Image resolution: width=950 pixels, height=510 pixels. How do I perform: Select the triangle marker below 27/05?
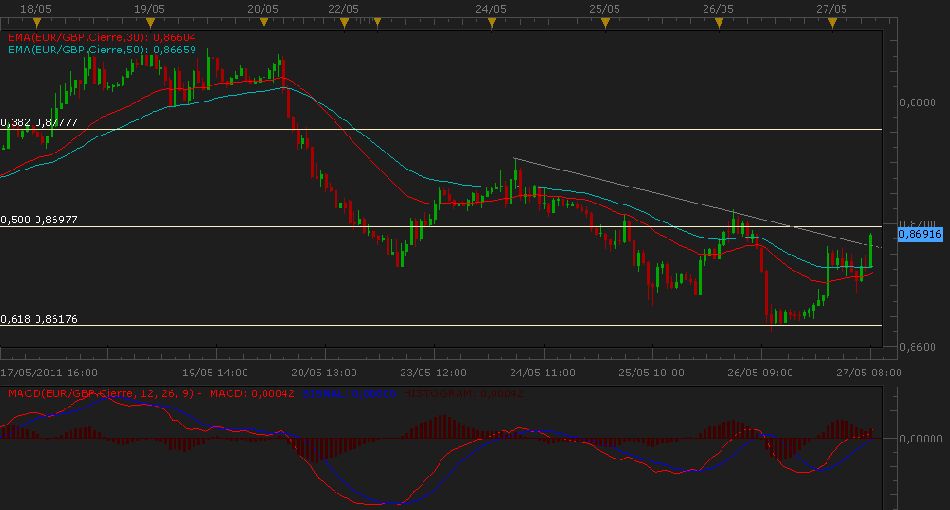click(x=832, y=22)
